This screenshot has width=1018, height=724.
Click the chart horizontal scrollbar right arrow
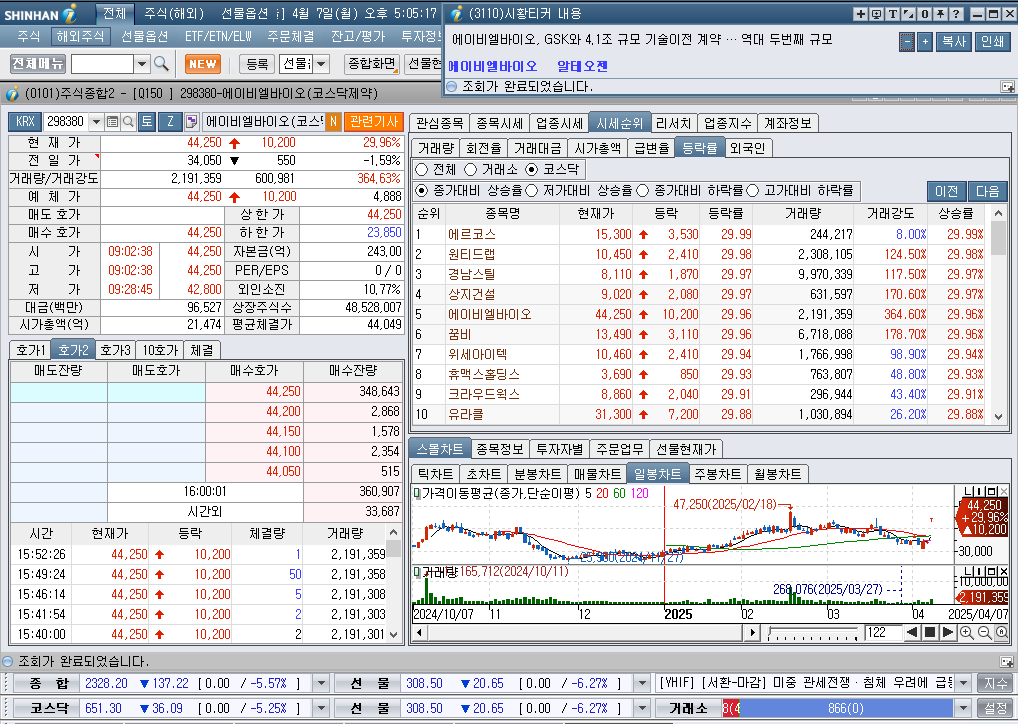[752, 632]
